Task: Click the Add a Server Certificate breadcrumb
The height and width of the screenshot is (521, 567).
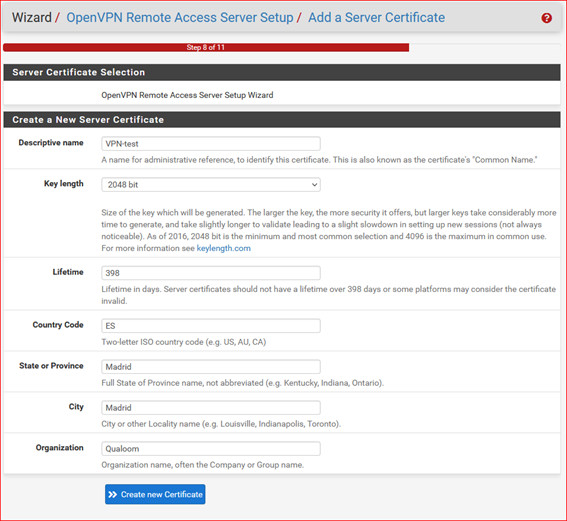Action: point(376,17)
